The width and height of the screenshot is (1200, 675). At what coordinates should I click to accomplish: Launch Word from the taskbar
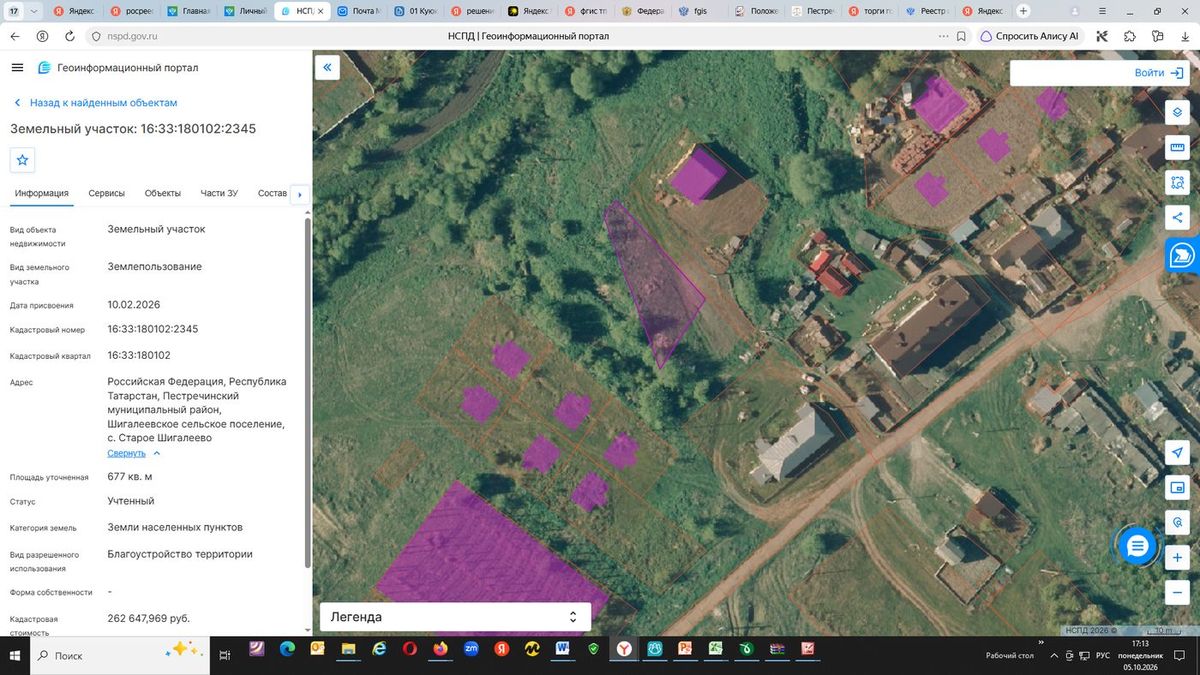pyautogui.click(x=562, y=649)
